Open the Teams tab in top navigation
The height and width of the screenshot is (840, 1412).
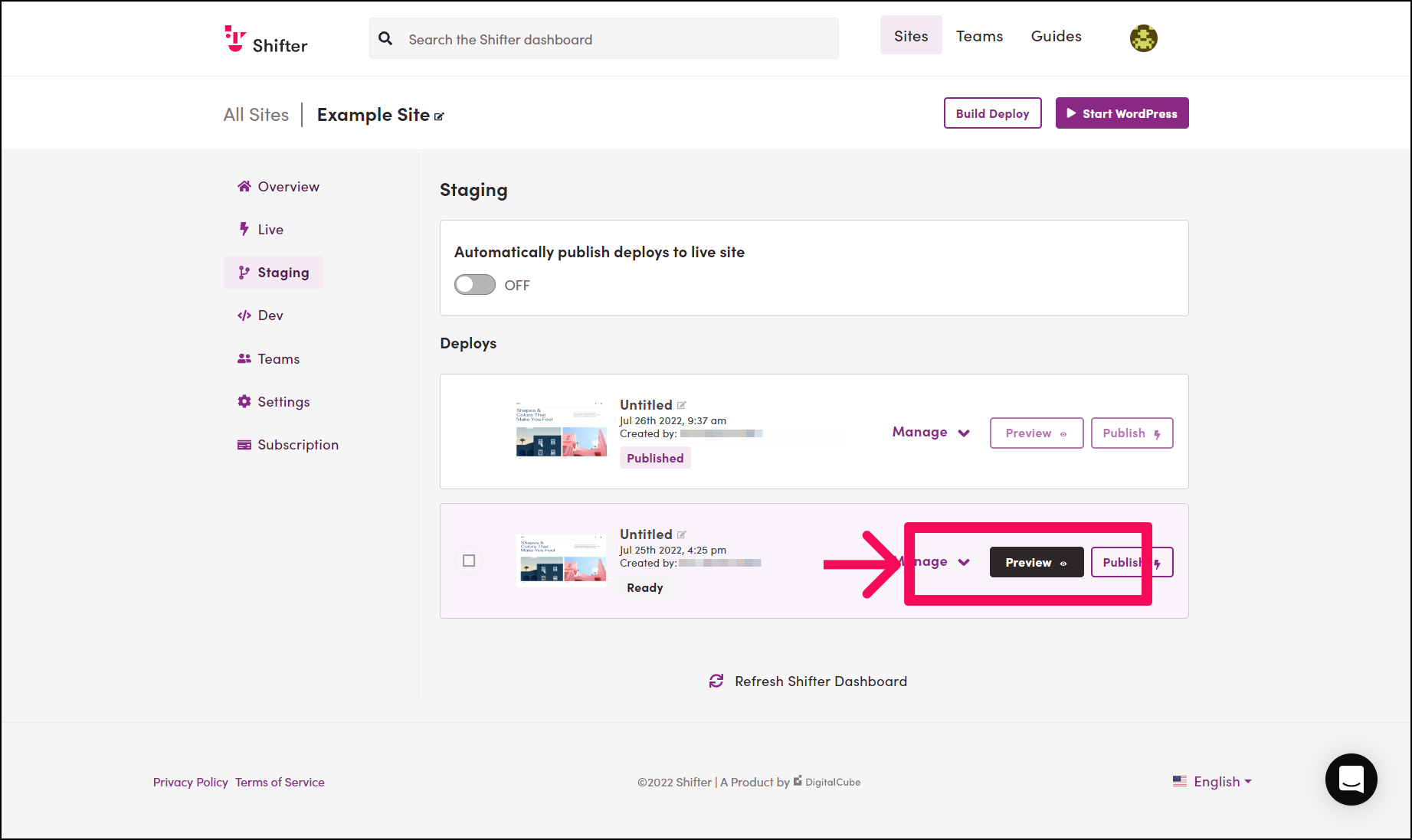[x=979, y=36]
